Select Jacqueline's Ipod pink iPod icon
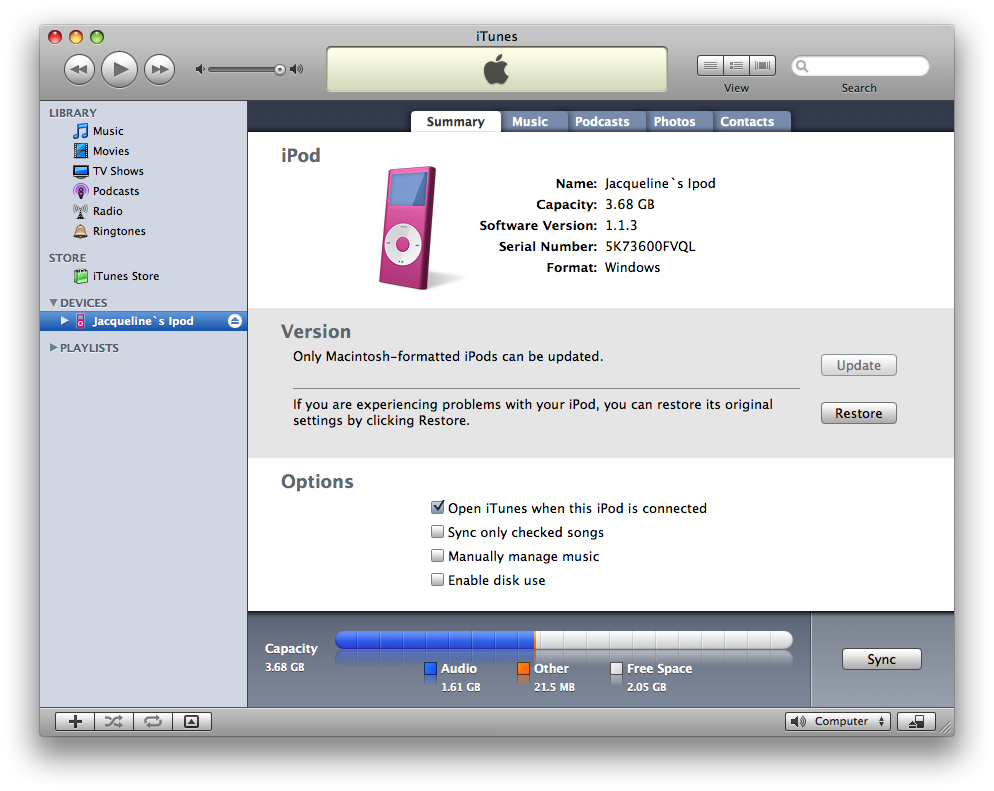994x791 pixels. pos(81,321)
